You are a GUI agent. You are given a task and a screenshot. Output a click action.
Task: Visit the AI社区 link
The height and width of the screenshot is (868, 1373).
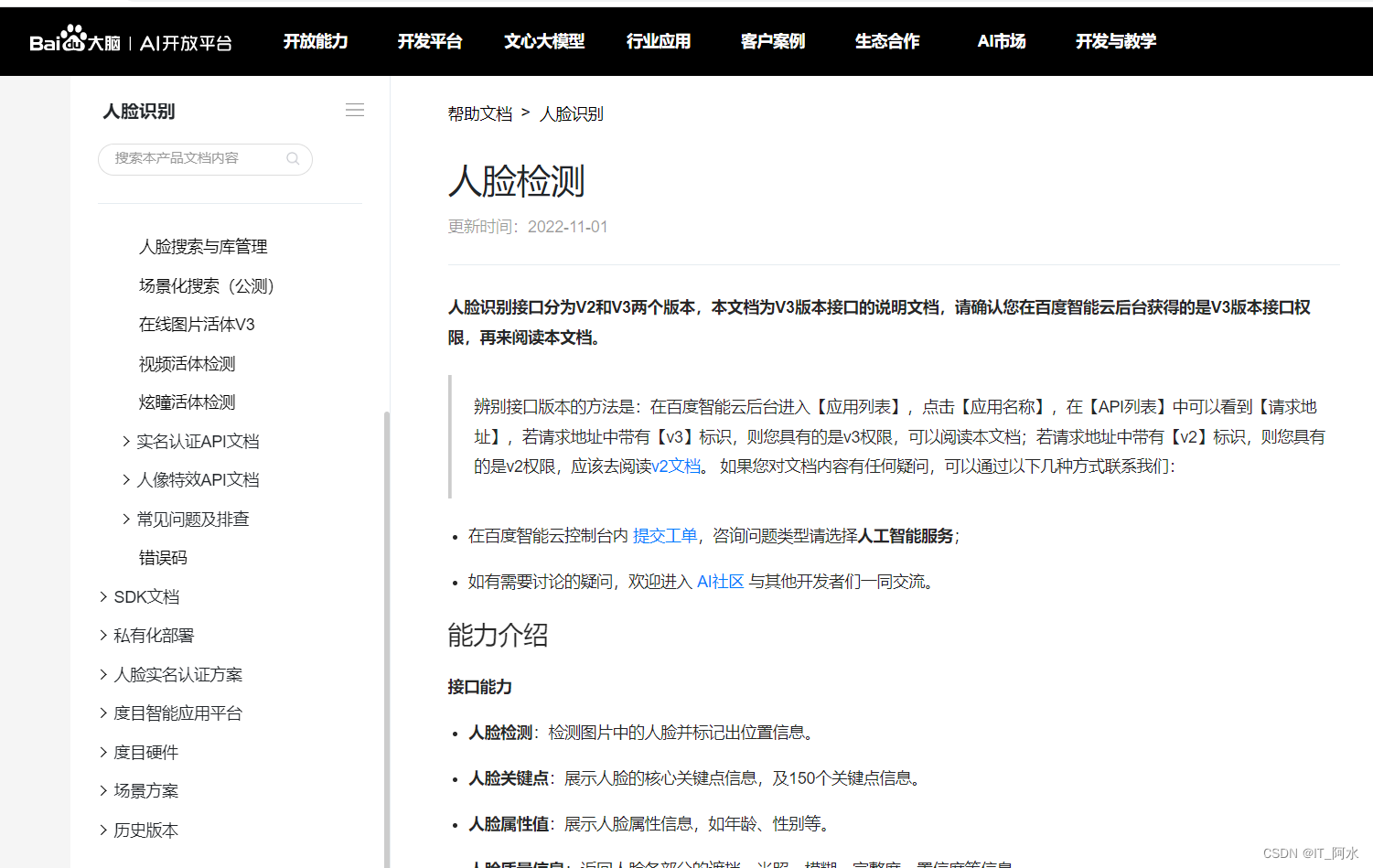point(720,581)
